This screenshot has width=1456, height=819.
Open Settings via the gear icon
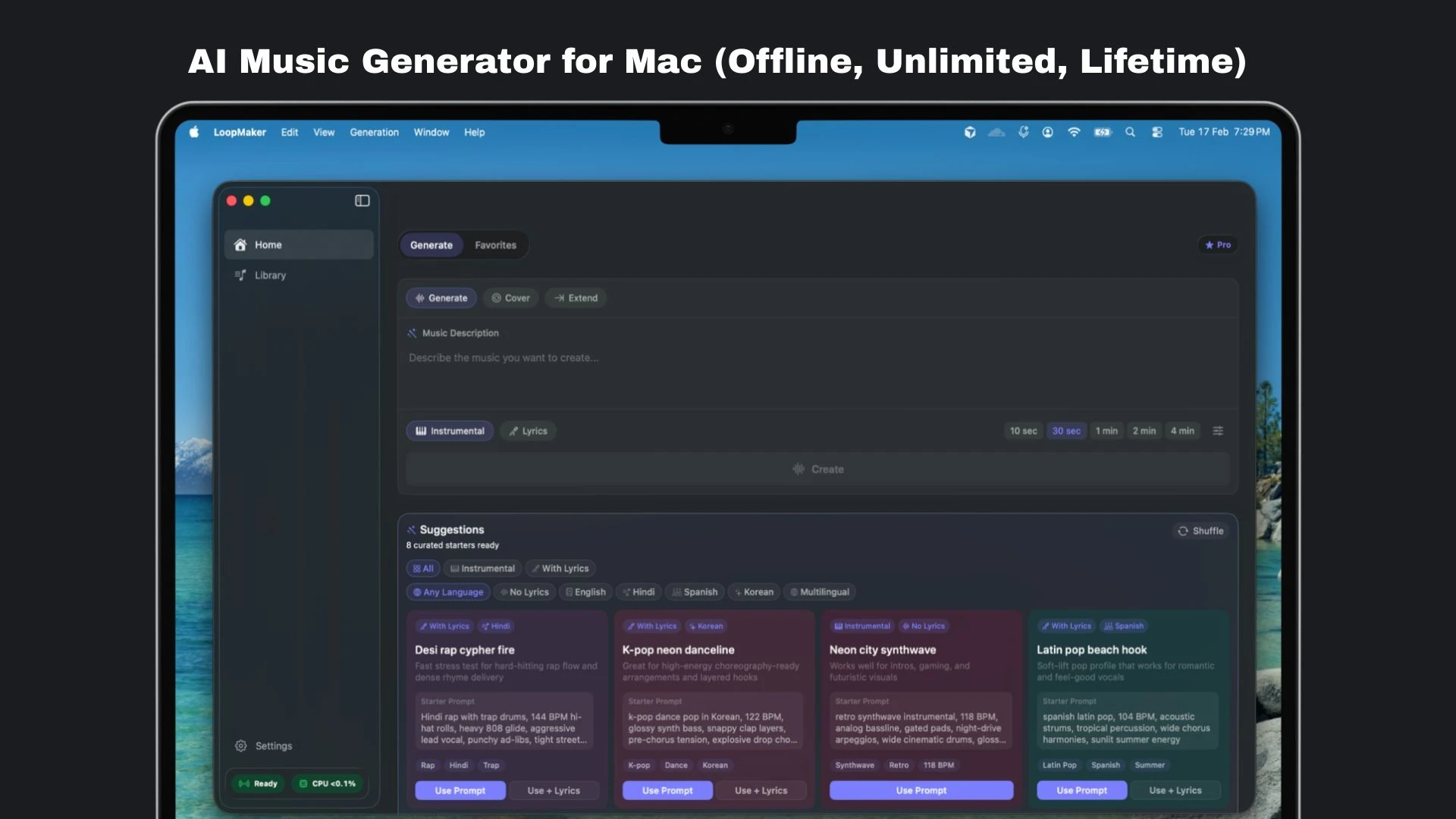(x=241, y=746)
